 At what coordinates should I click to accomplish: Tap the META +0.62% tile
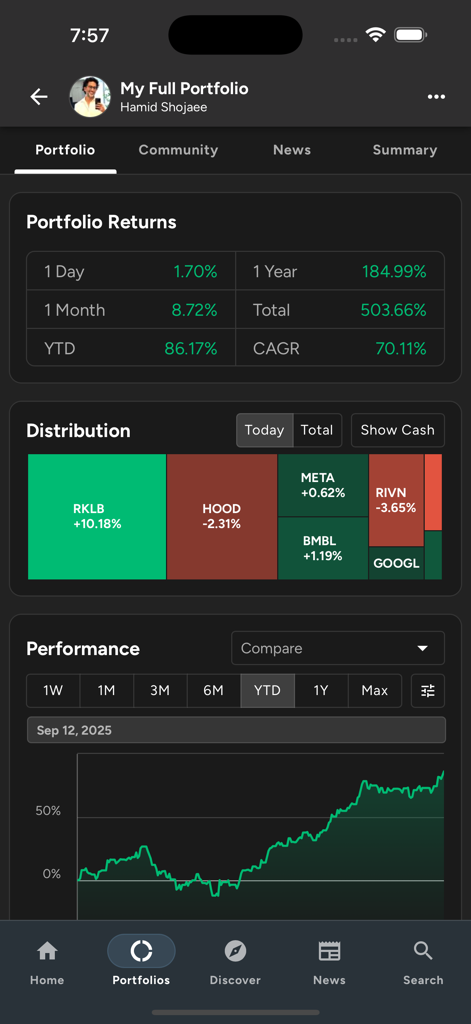(x=323, y=485)
